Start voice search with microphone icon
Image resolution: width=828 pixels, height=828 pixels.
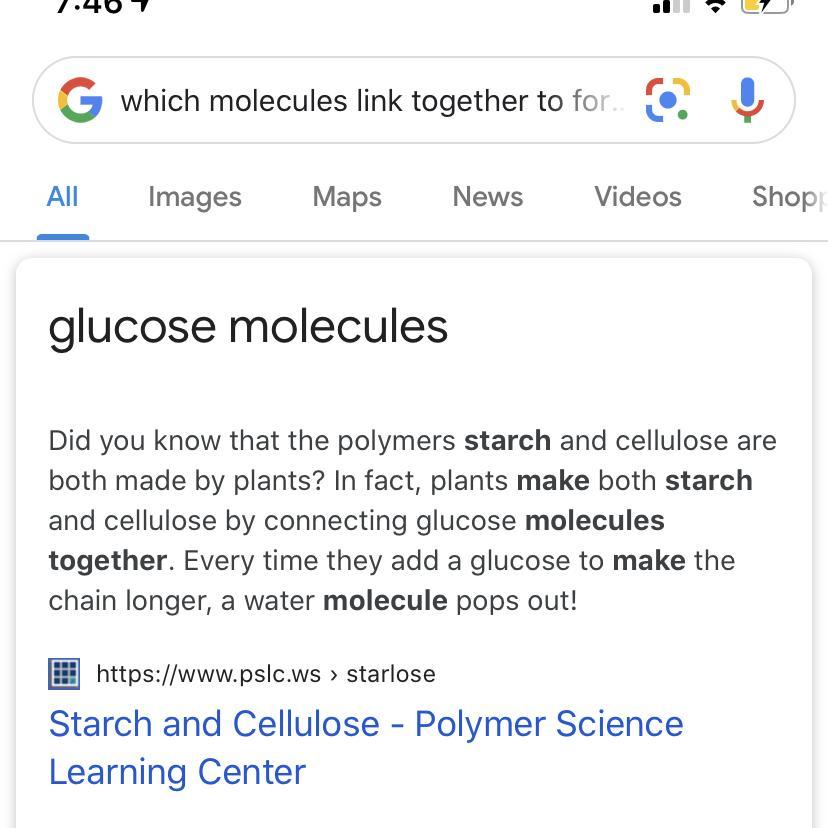click(747, 100)
